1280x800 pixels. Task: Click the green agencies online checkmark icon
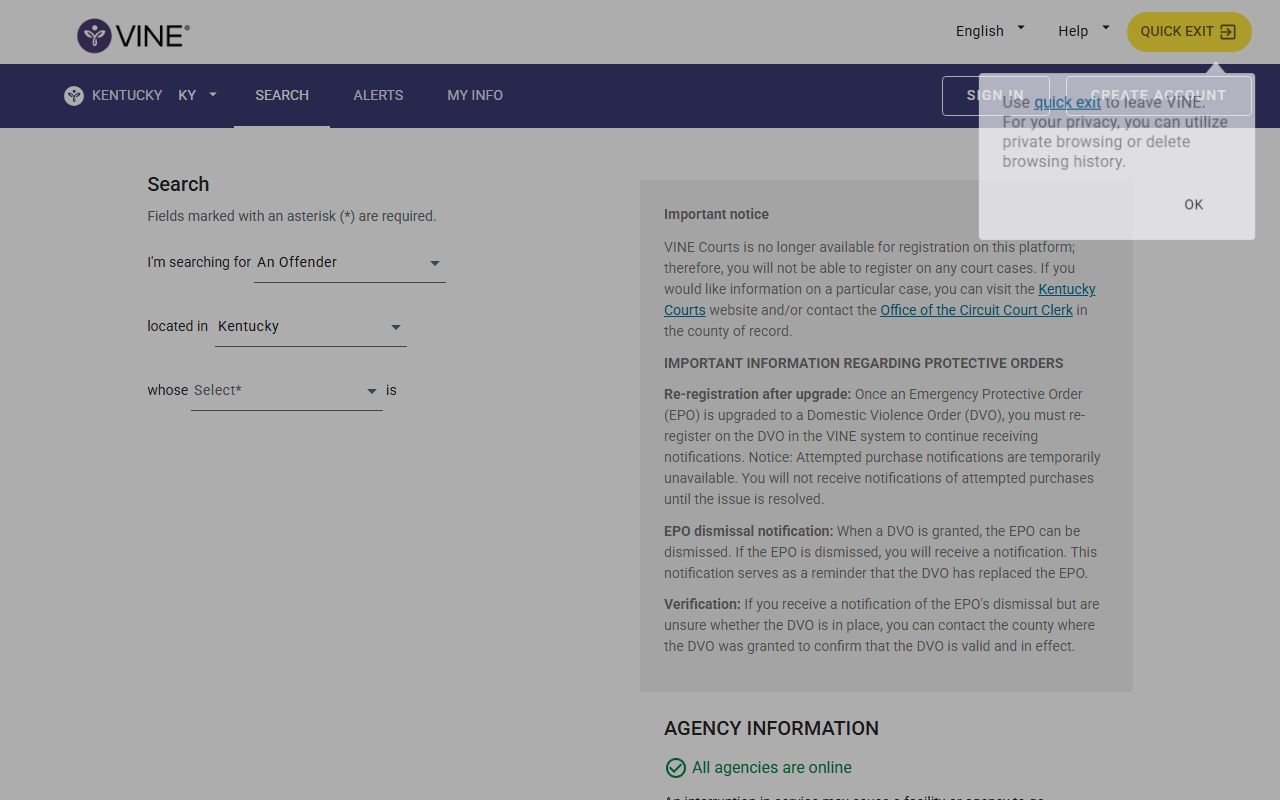(x=675, y=768)
